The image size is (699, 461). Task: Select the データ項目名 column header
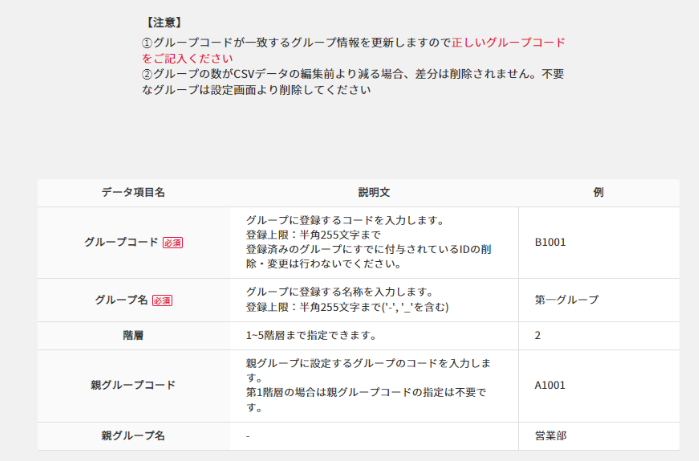(x=133, y=192)
